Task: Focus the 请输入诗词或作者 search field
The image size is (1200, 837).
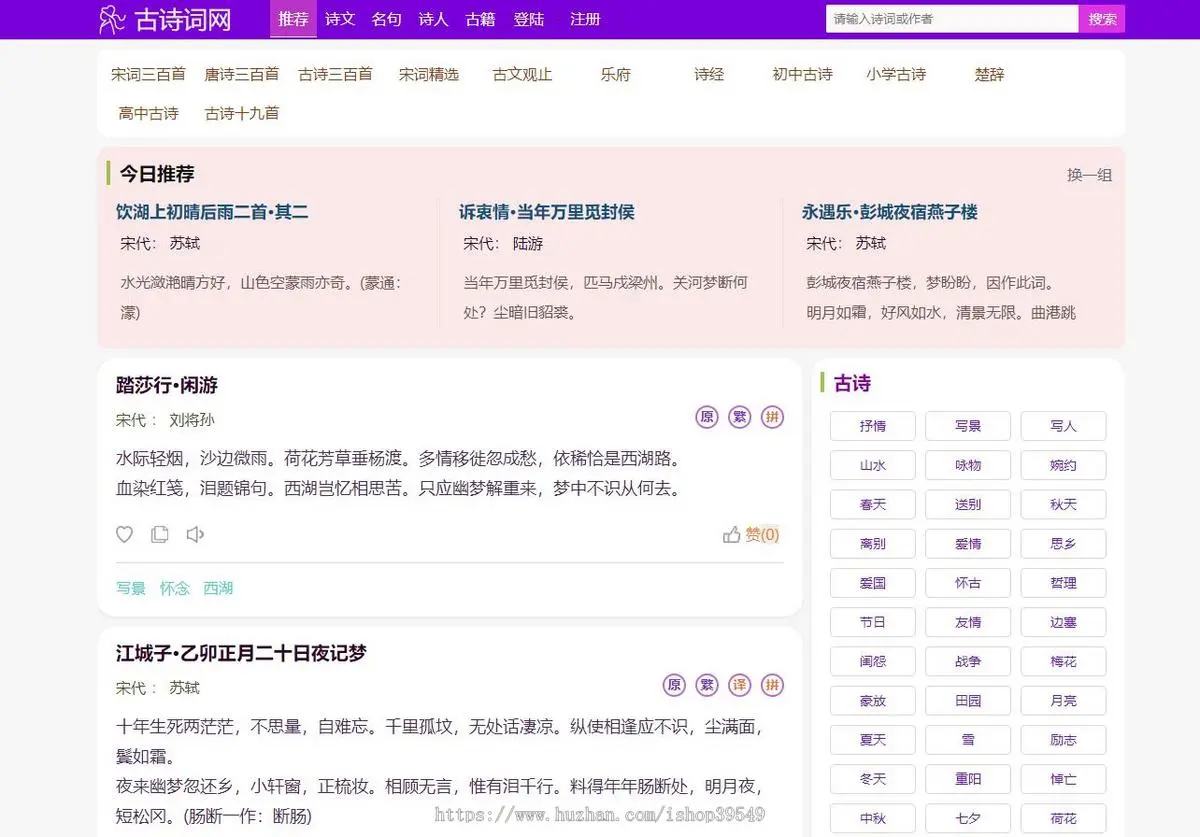Action: (952, 19)
